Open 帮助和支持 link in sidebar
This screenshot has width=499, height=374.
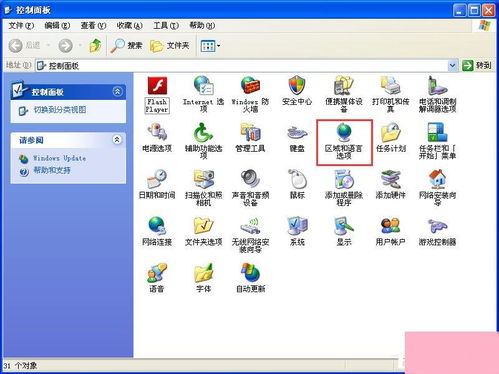[52, 170]
